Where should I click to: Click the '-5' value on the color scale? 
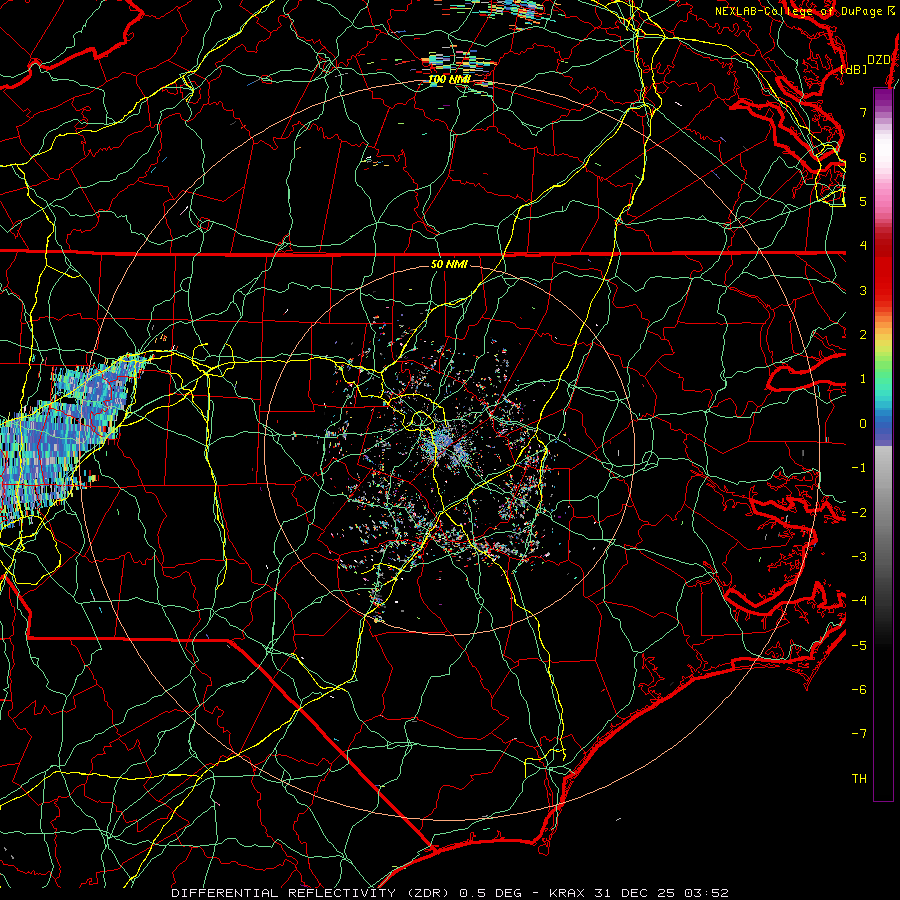(859, 645)
